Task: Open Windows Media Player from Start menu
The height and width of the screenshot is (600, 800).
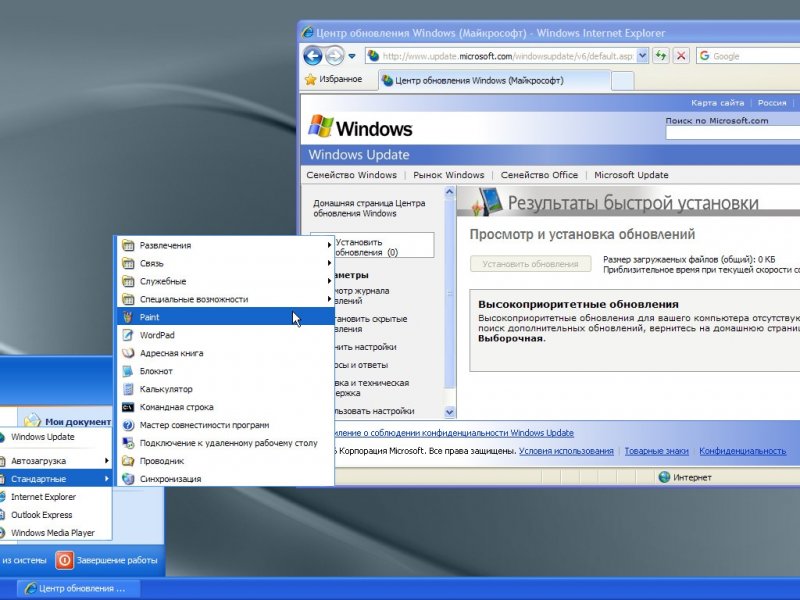Action: tap(55, 533)
